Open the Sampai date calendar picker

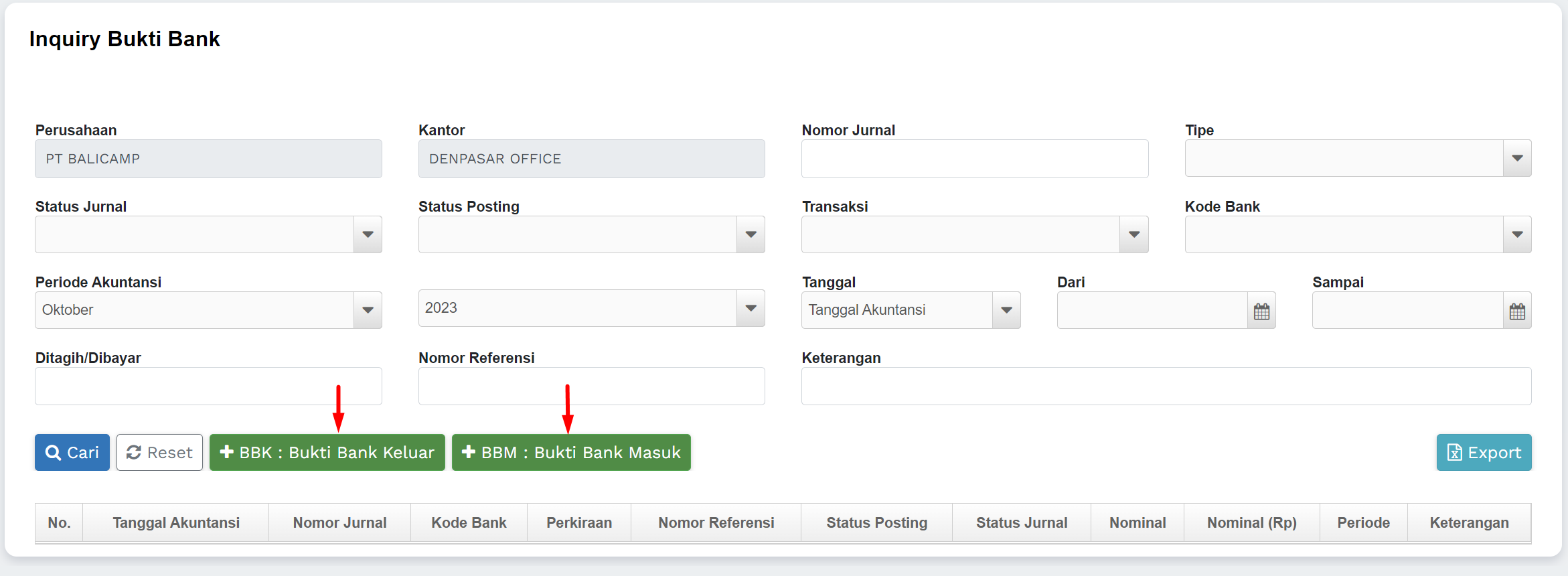pos(1517,311)
